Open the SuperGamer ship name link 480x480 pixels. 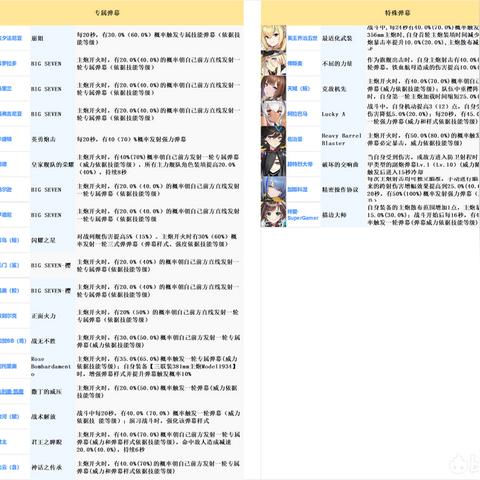coord(303,215)
